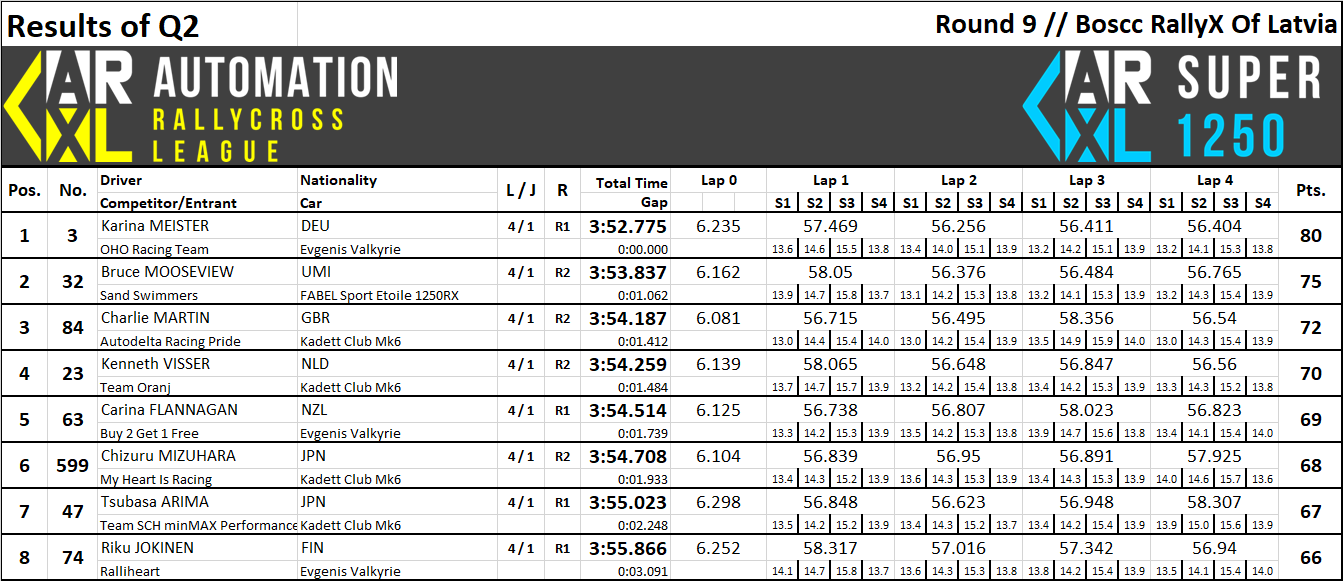Click the 'Round 9 // Boscc RallyX Of Latvia' heading

[x=1135, y=24]
